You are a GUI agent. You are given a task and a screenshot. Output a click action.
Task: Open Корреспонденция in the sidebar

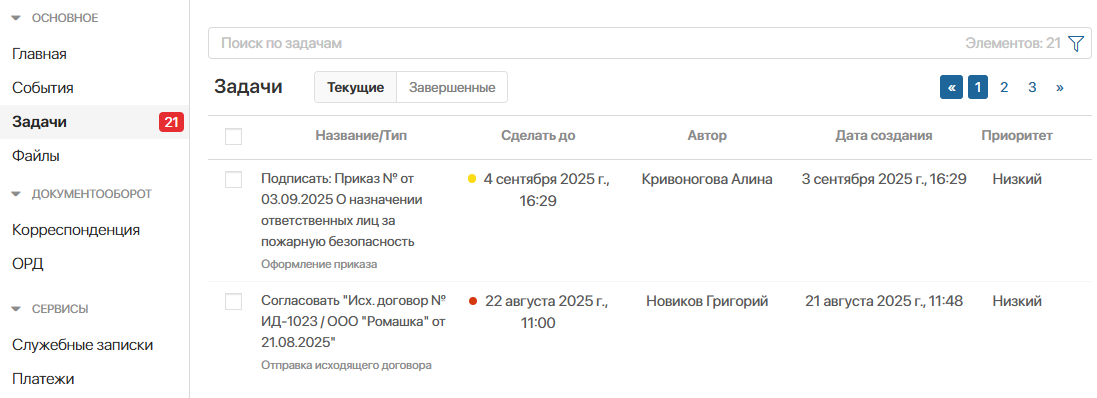(x=76, y=230)
